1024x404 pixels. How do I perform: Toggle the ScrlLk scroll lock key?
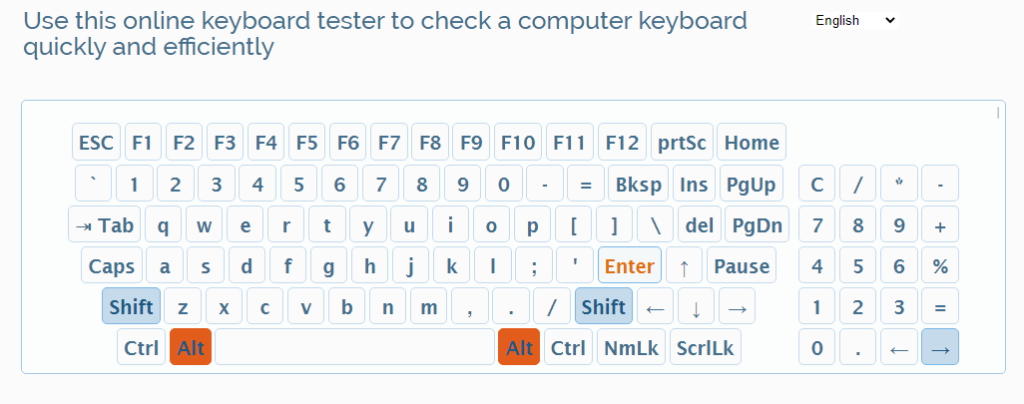705,348
